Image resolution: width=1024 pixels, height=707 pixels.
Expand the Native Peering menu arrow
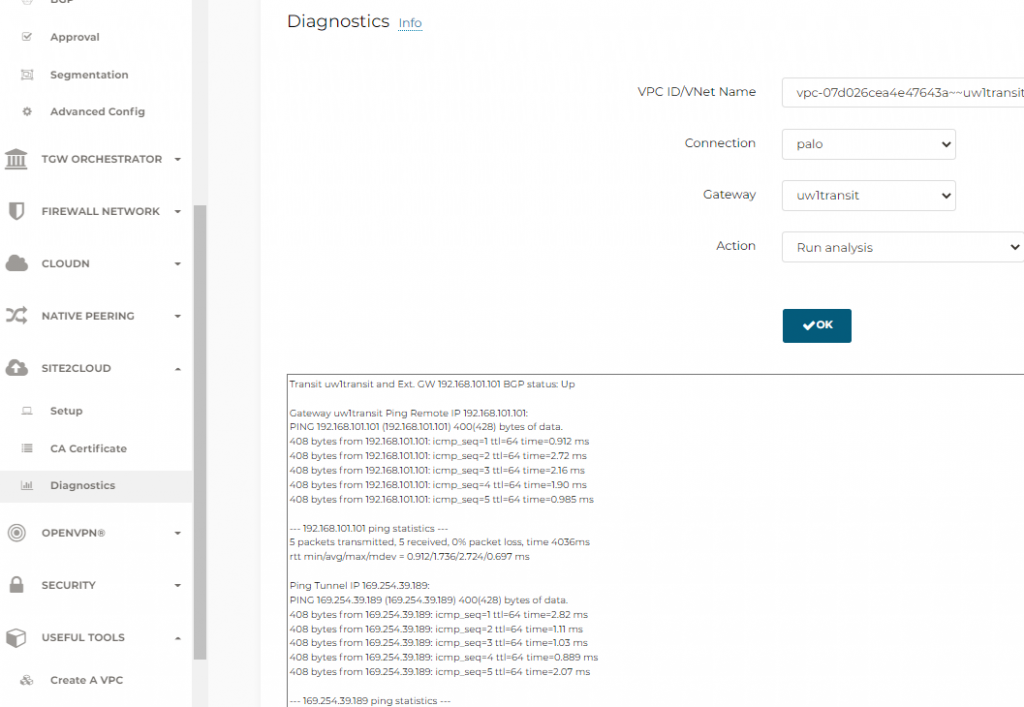[x=178, y=316]
